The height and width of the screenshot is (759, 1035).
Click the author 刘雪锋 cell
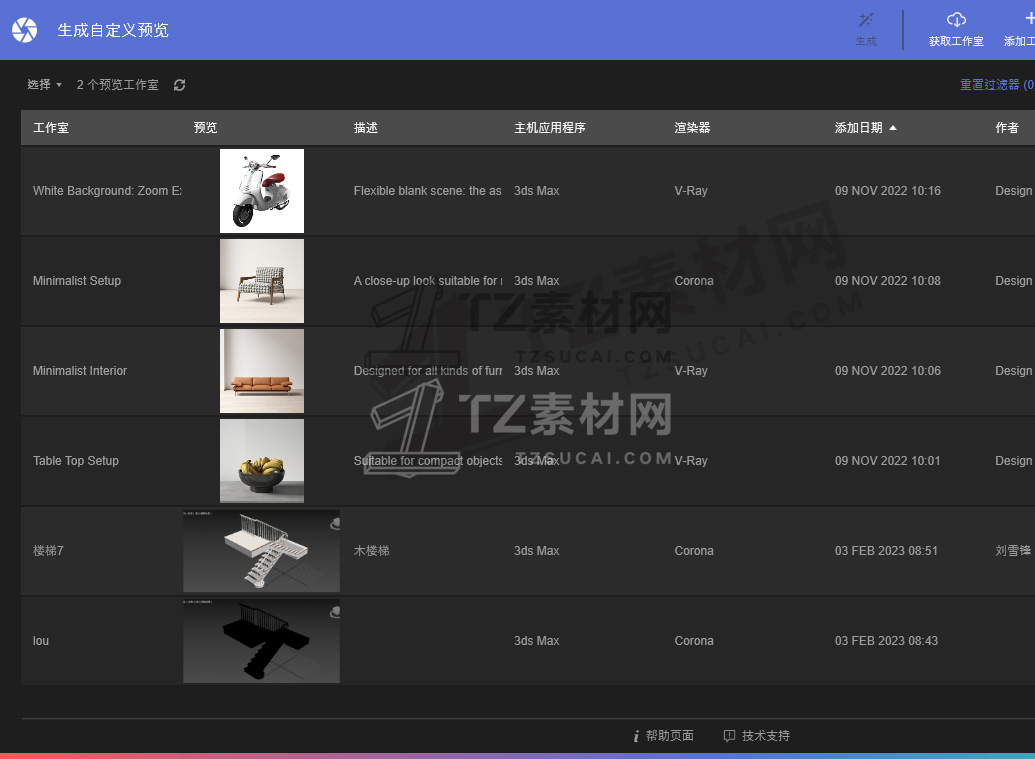tap(1013, 550)
